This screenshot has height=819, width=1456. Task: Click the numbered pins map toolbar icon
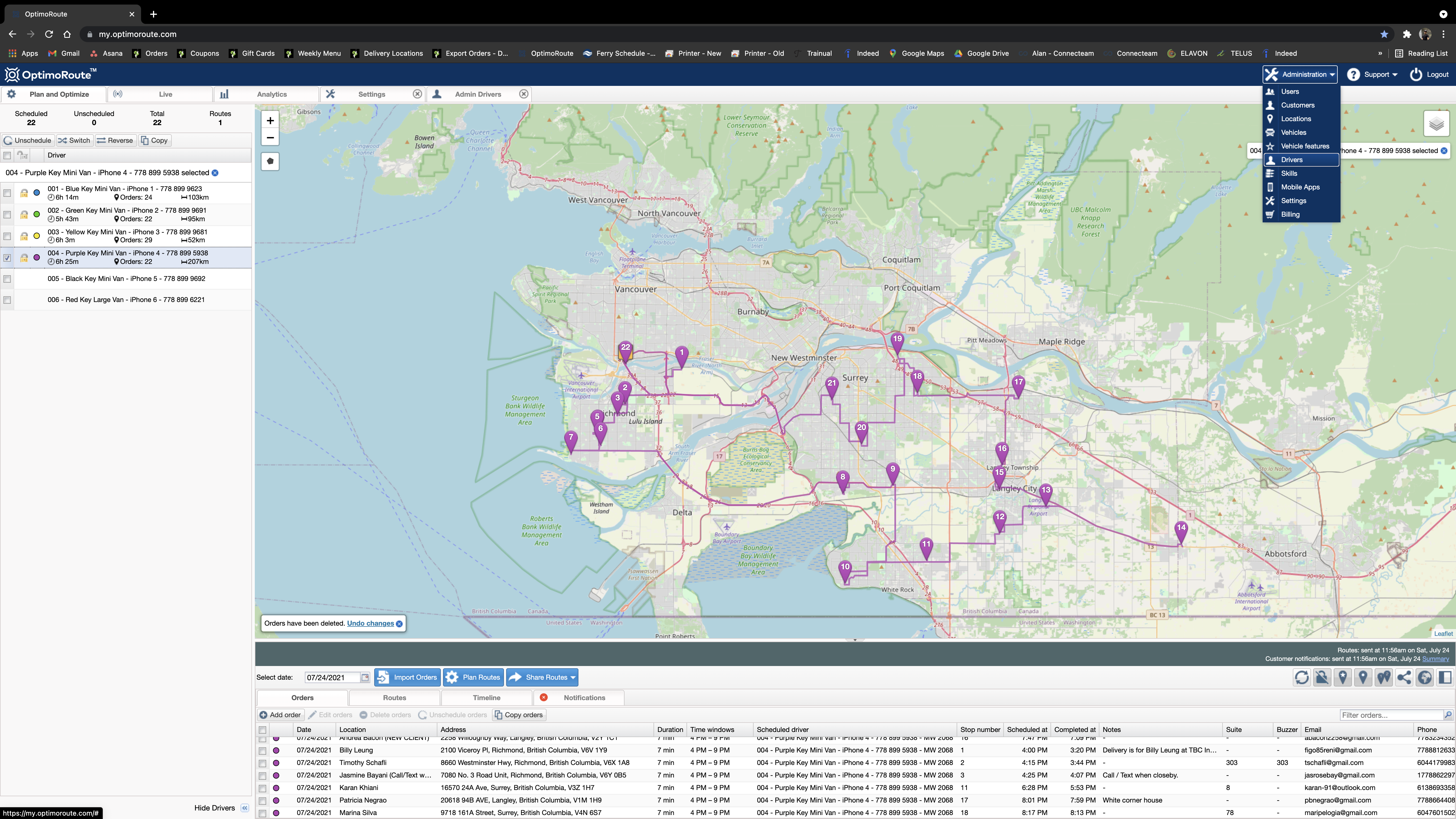pos(1384,677)
